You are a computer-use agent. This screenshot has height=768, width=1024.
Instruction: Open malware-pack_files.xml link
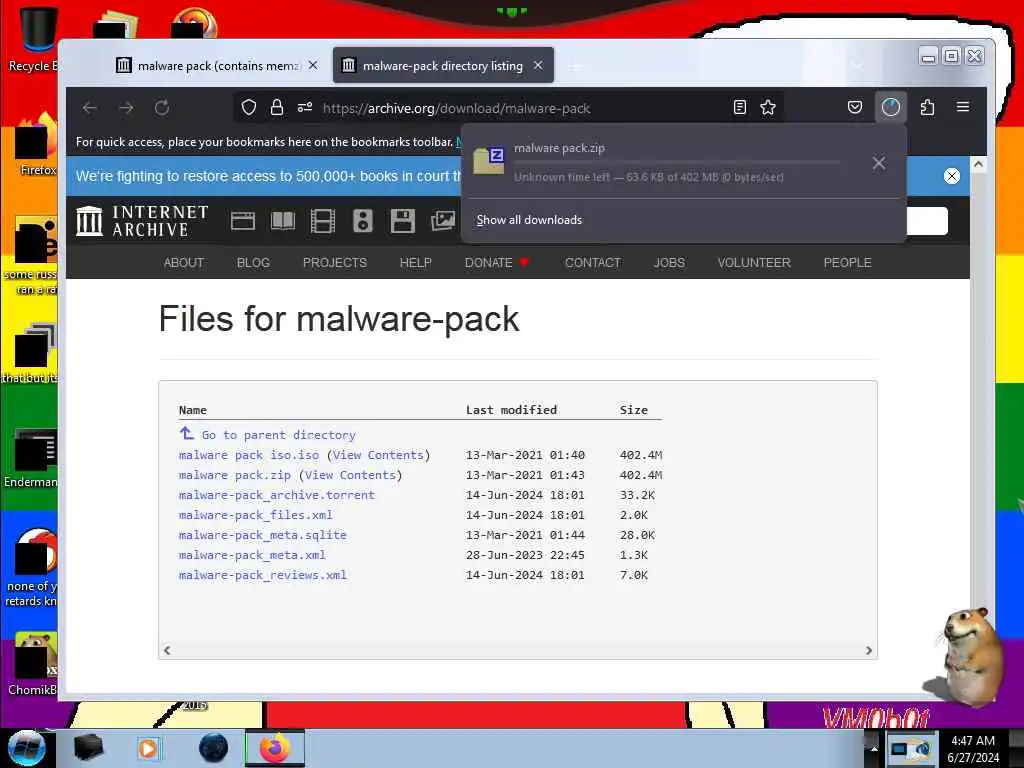click(255, 515)
